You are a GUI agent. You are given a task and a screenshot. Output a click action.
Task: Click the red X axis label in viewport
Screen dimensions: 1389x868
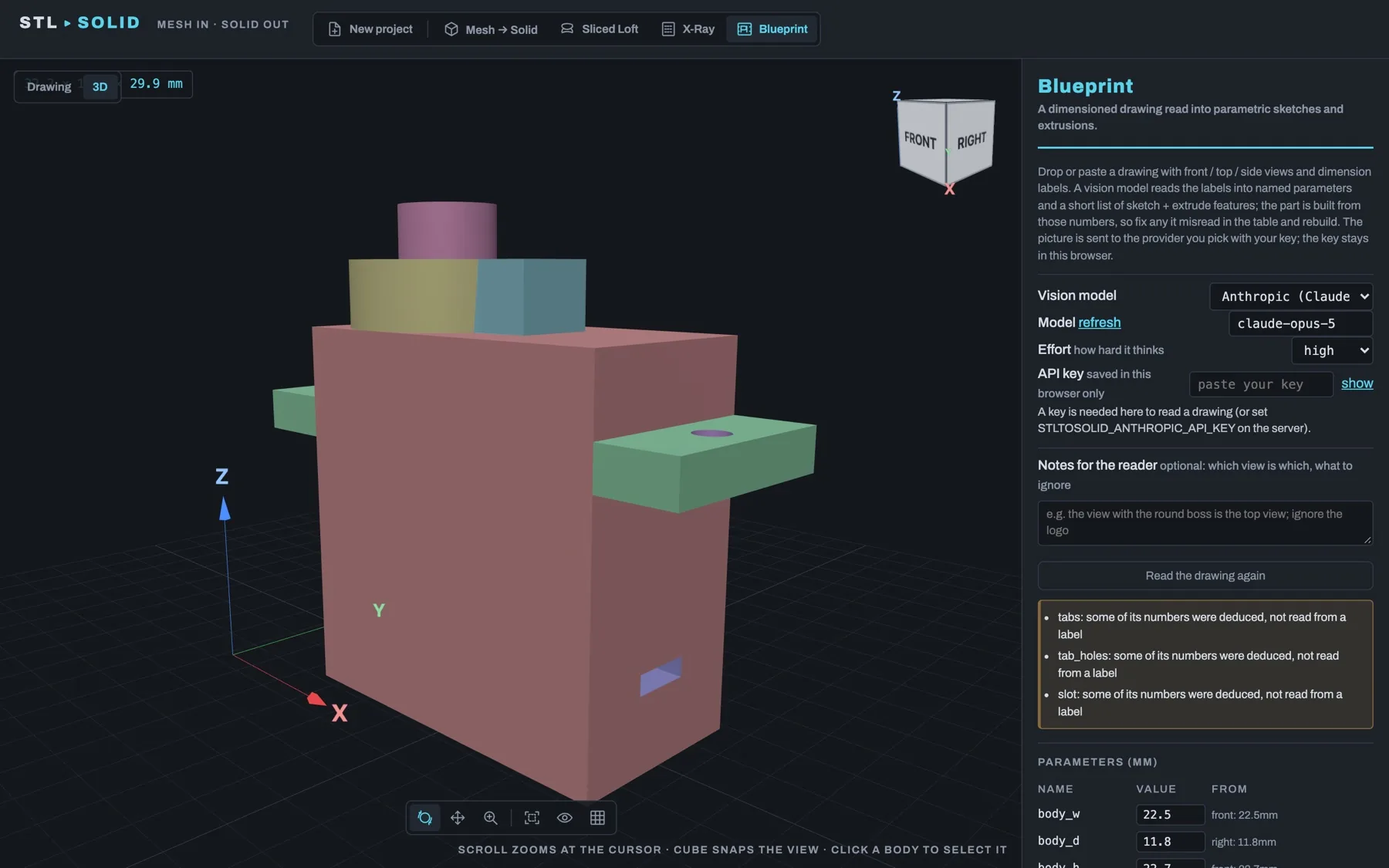pyautogui.click(x=340, y=713)
